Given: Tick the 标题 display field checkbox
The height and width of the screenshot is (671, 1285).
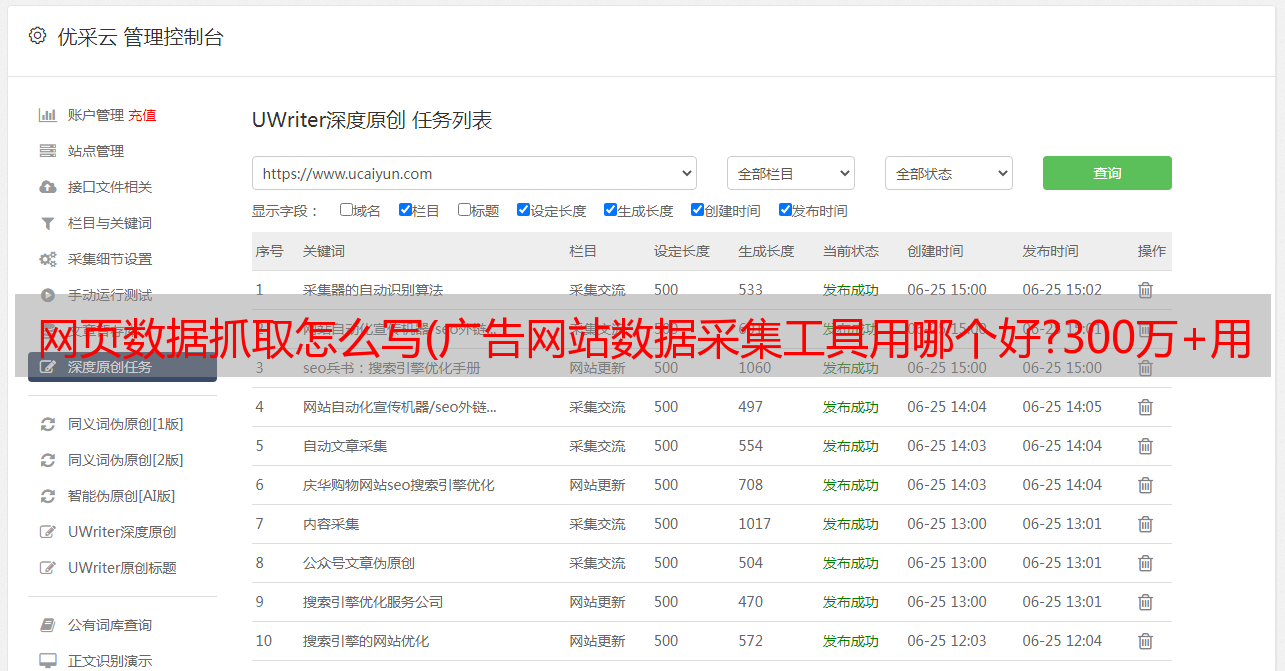Looking at the screenshot, I should pos(464,210).
